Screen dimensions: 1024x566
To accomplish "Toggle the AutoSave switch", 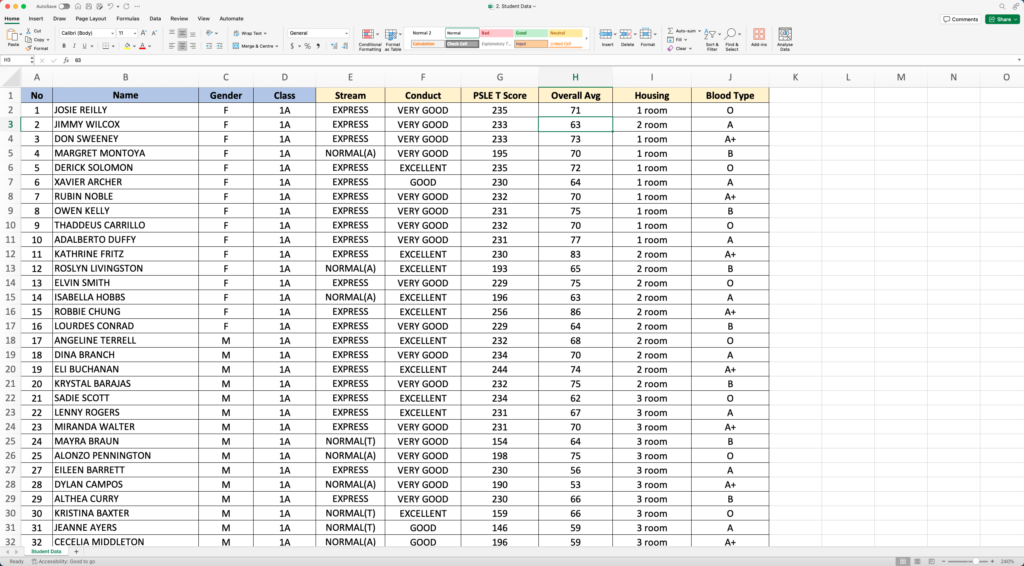I will (64, 6).
